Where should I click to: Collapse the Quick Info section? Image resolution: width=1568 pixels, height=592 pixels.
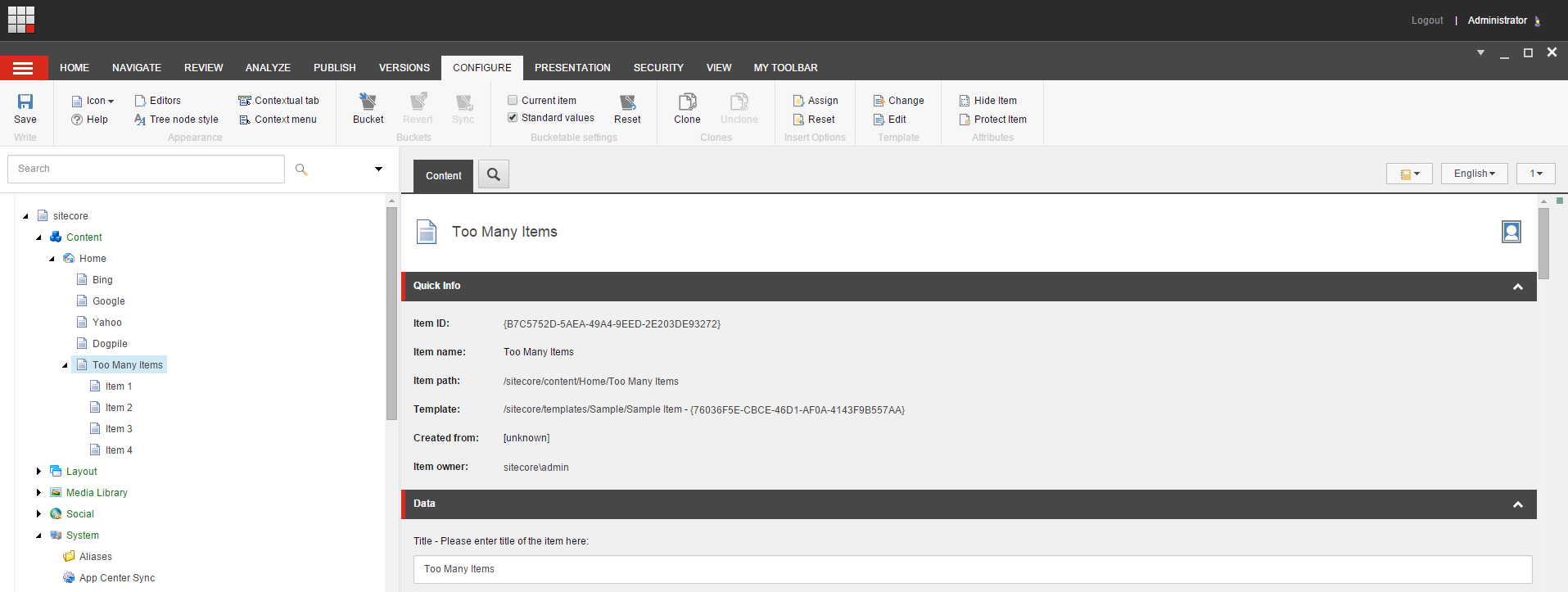tap(1517, 287)
